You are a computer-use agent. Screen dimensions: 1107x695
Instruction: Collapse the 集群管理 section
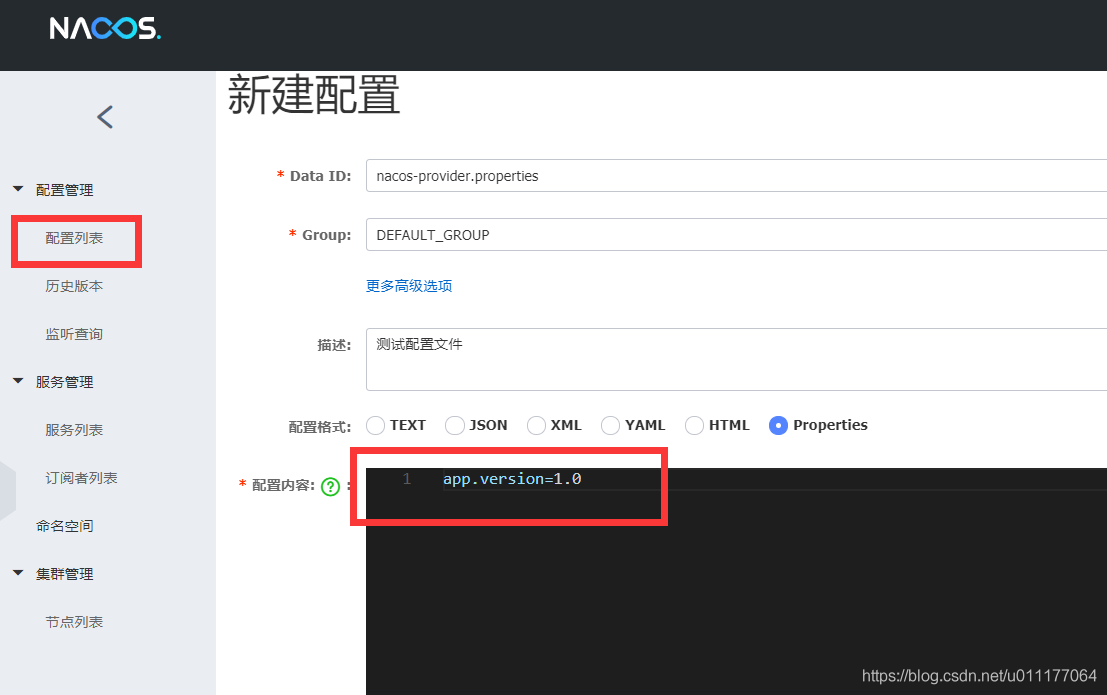[x=54, y=573]
